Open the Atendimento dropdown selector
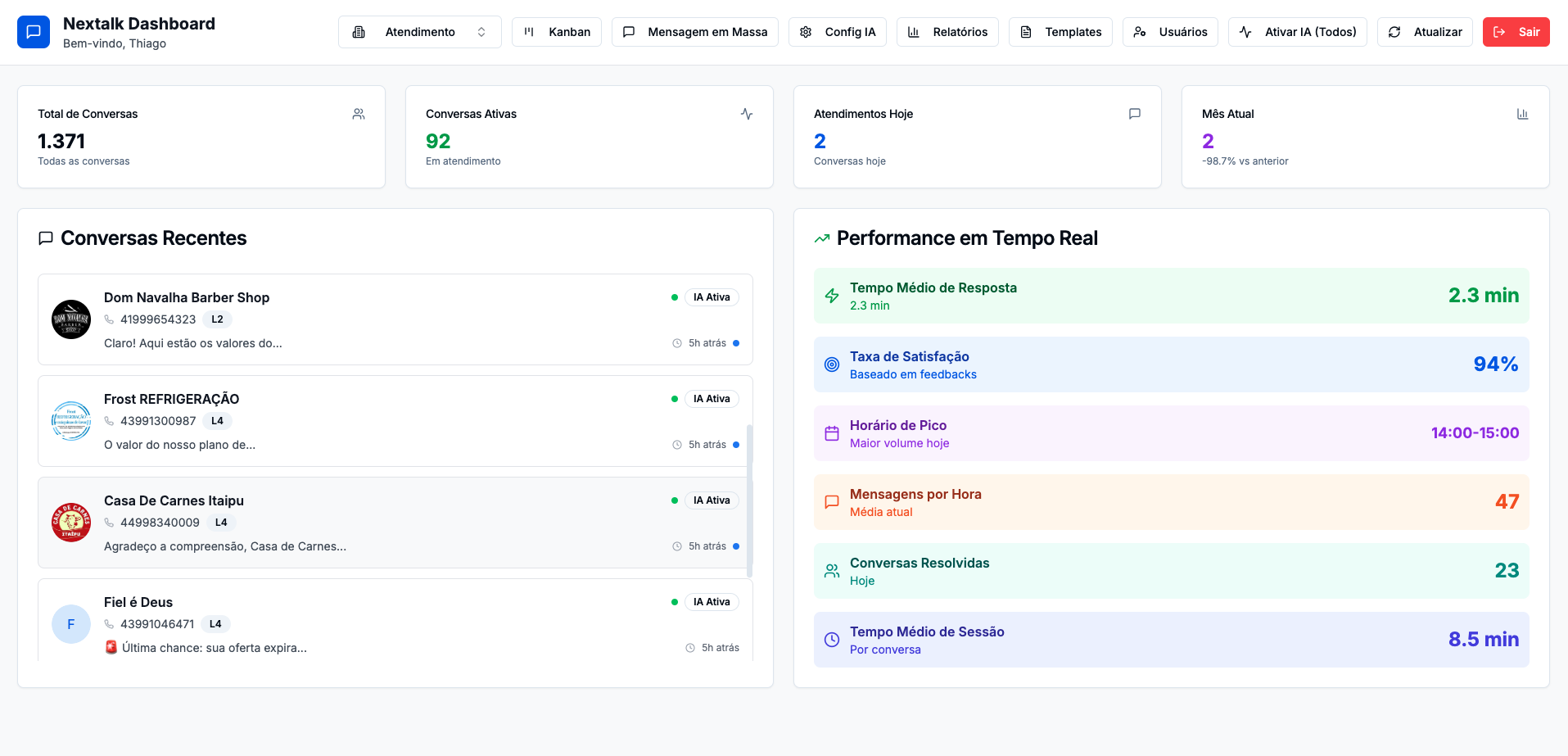 coord(419,31)
